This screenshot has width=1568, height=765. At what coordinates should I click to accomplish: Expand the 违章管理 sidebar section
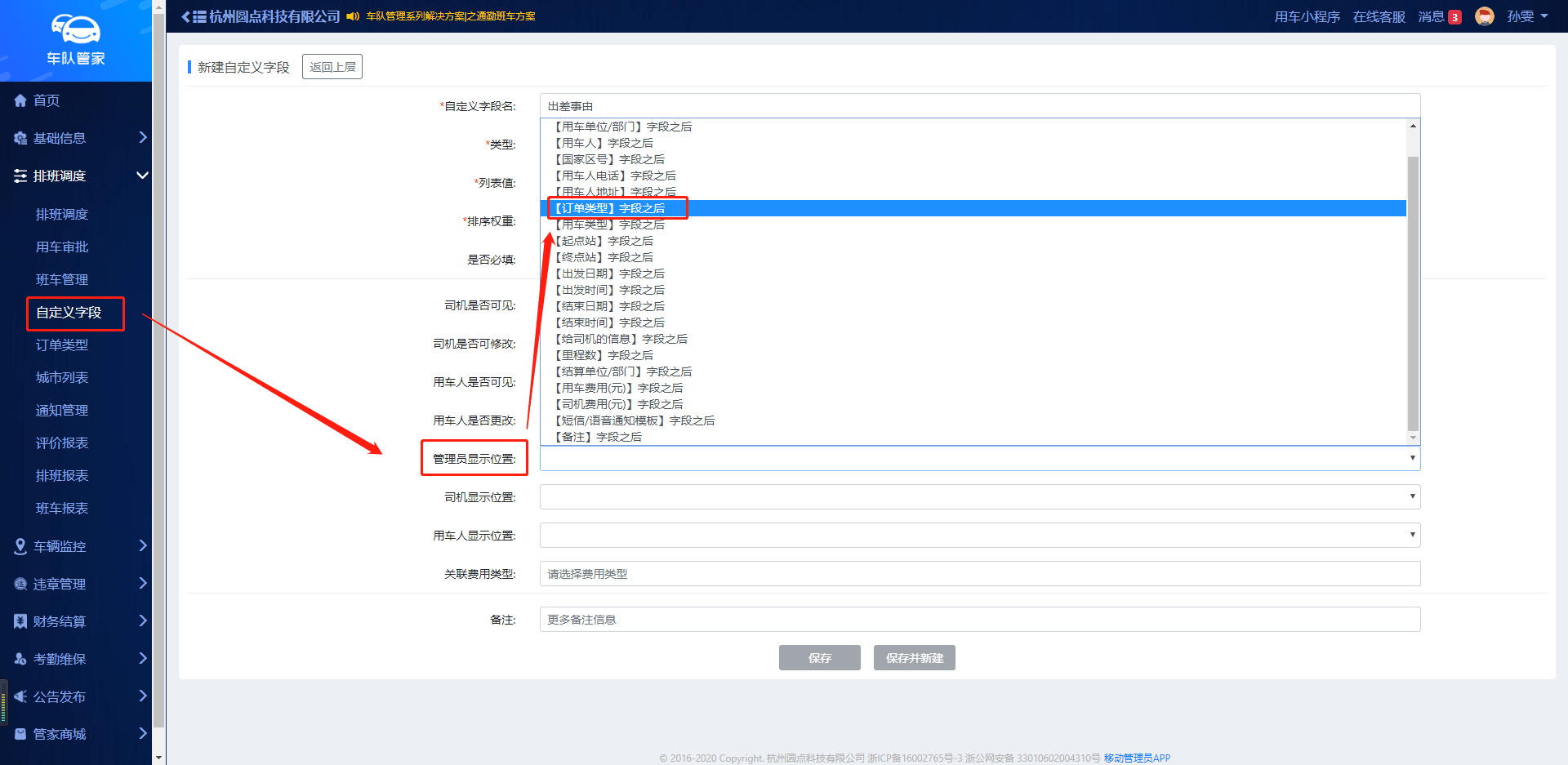click(x=142, y=584)
